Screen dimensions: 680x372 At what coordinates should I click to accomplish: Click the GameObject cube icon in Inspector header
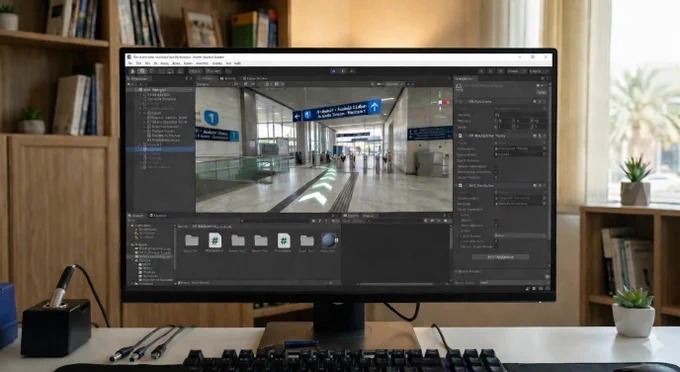[459, 86]
